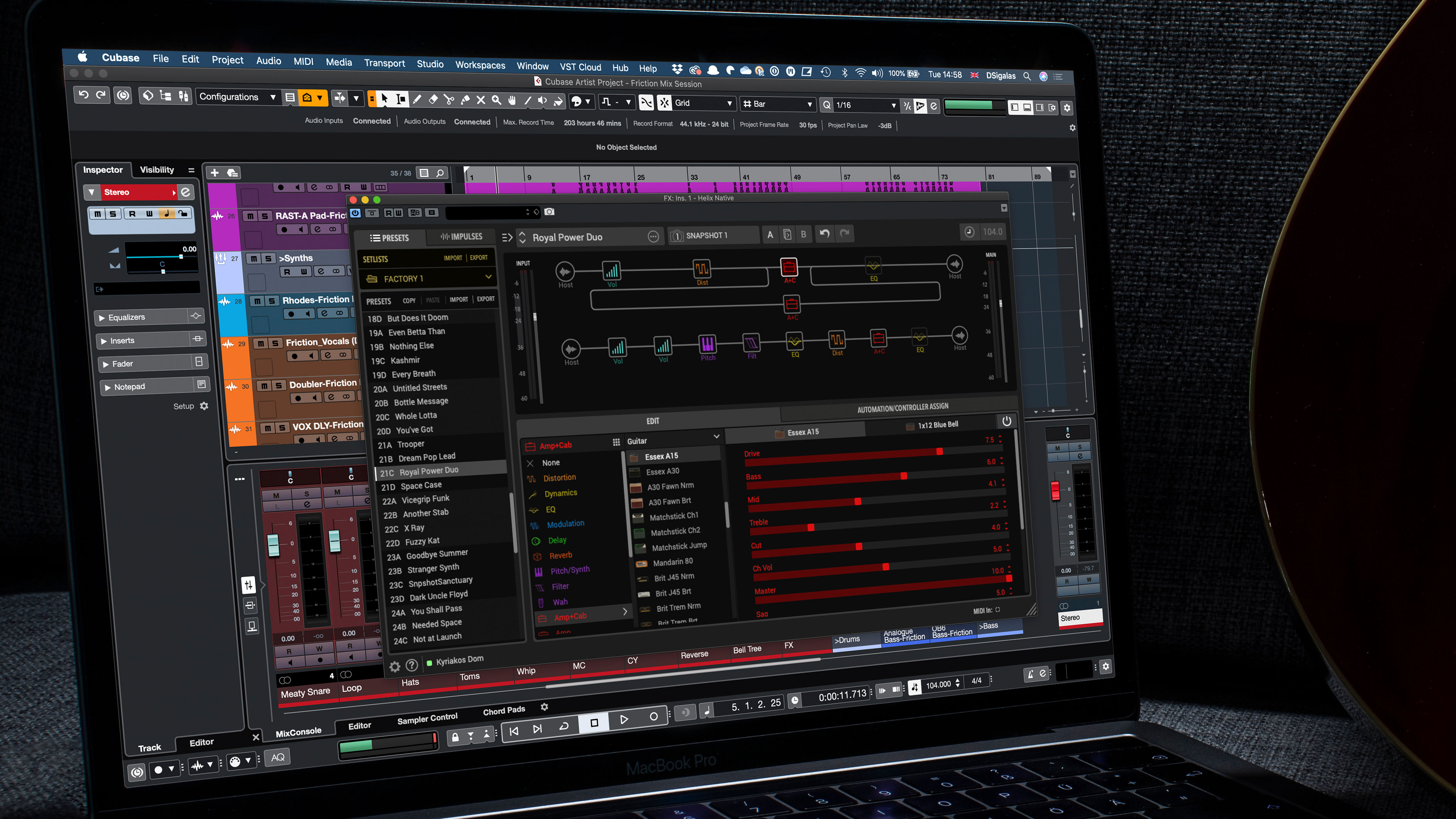Switch to the Visibility tab
This screenshot has height=819, width=1456.
(157, 170)
